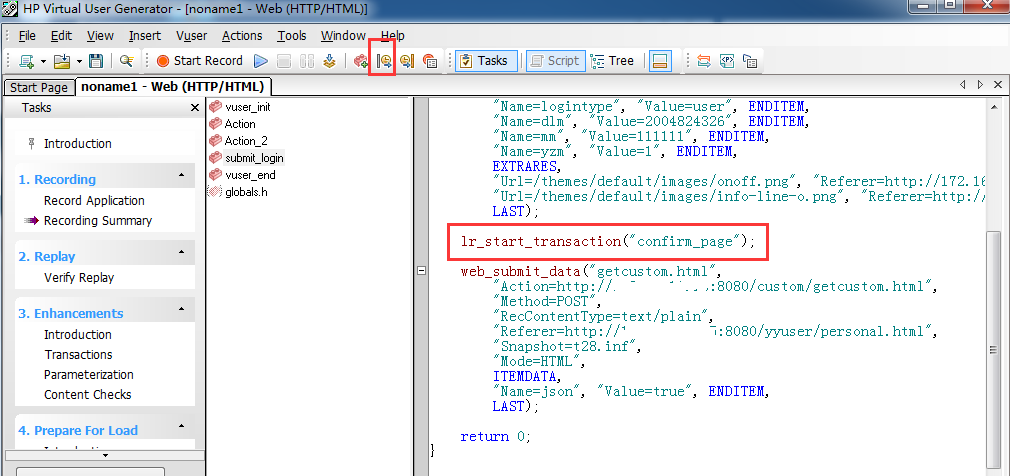
Task: Click the lr_start_transaction code line
Action: (x=607, y=242)
